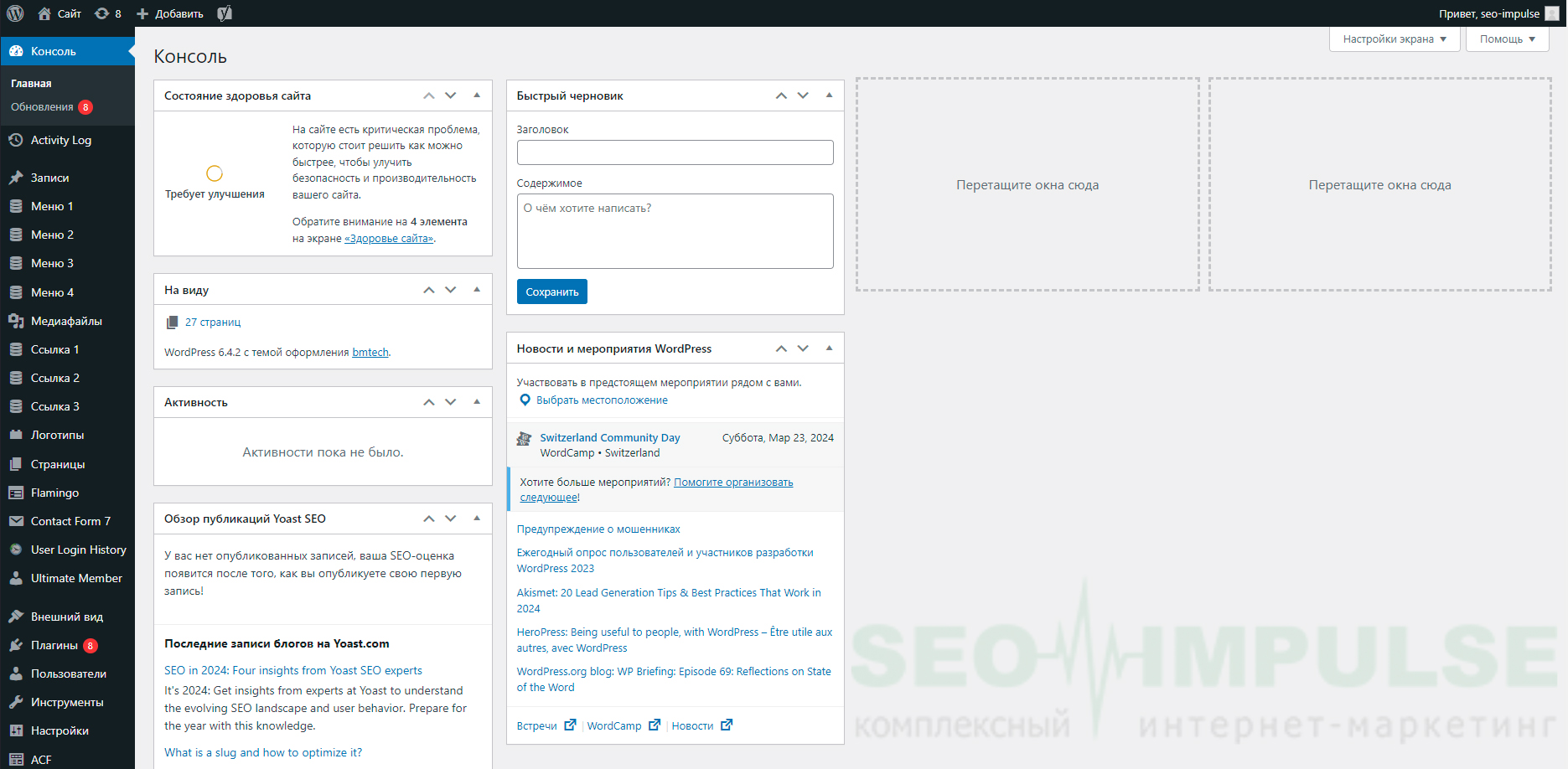
Task: Select the Activity Log sidebar icon
Action: pyautogui.click(x=14, y=140)
